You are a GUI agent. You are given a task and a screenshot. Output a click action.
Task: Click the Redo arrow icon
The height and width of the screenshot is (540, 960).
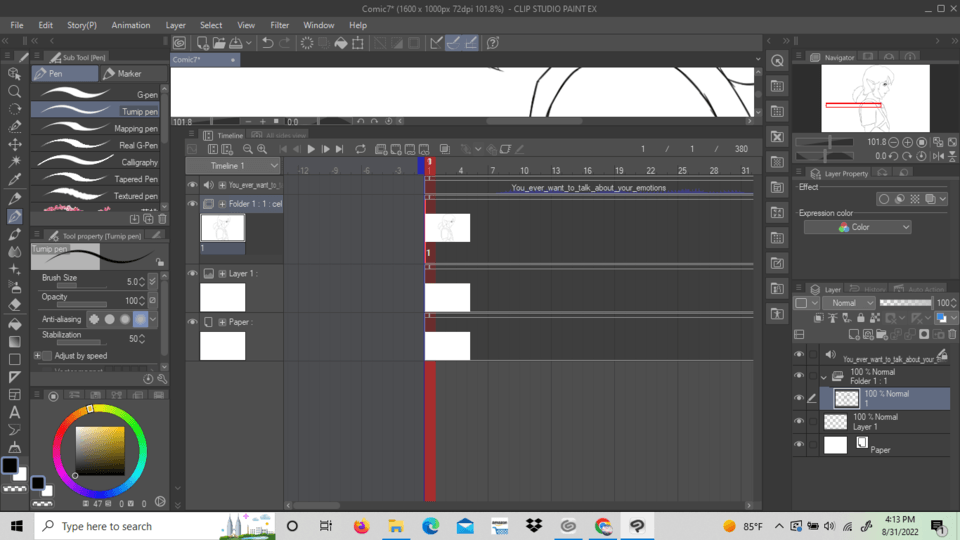coord(285,43)
